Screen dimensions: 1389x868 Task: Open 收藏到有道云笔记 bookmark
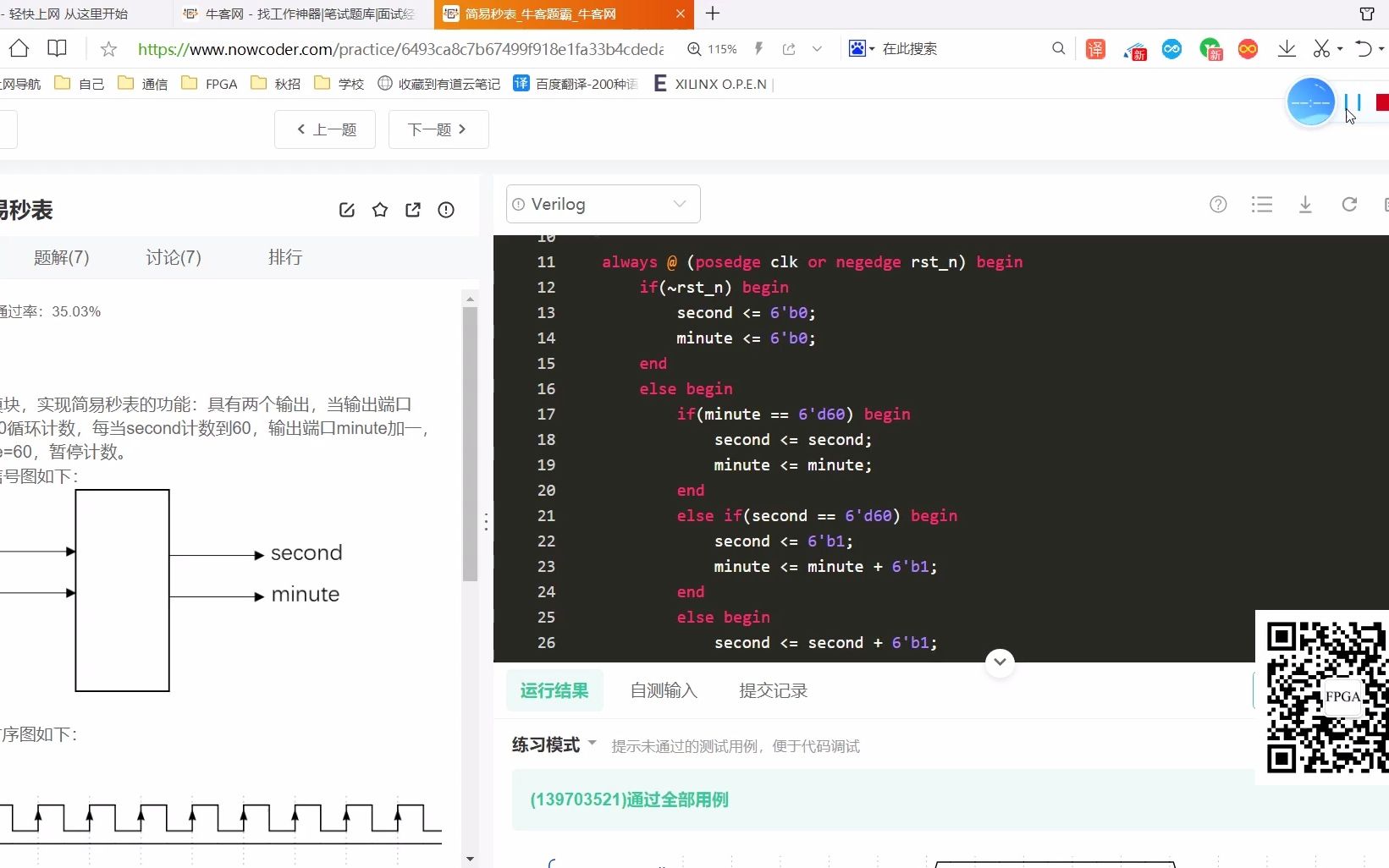click(439, 84)
